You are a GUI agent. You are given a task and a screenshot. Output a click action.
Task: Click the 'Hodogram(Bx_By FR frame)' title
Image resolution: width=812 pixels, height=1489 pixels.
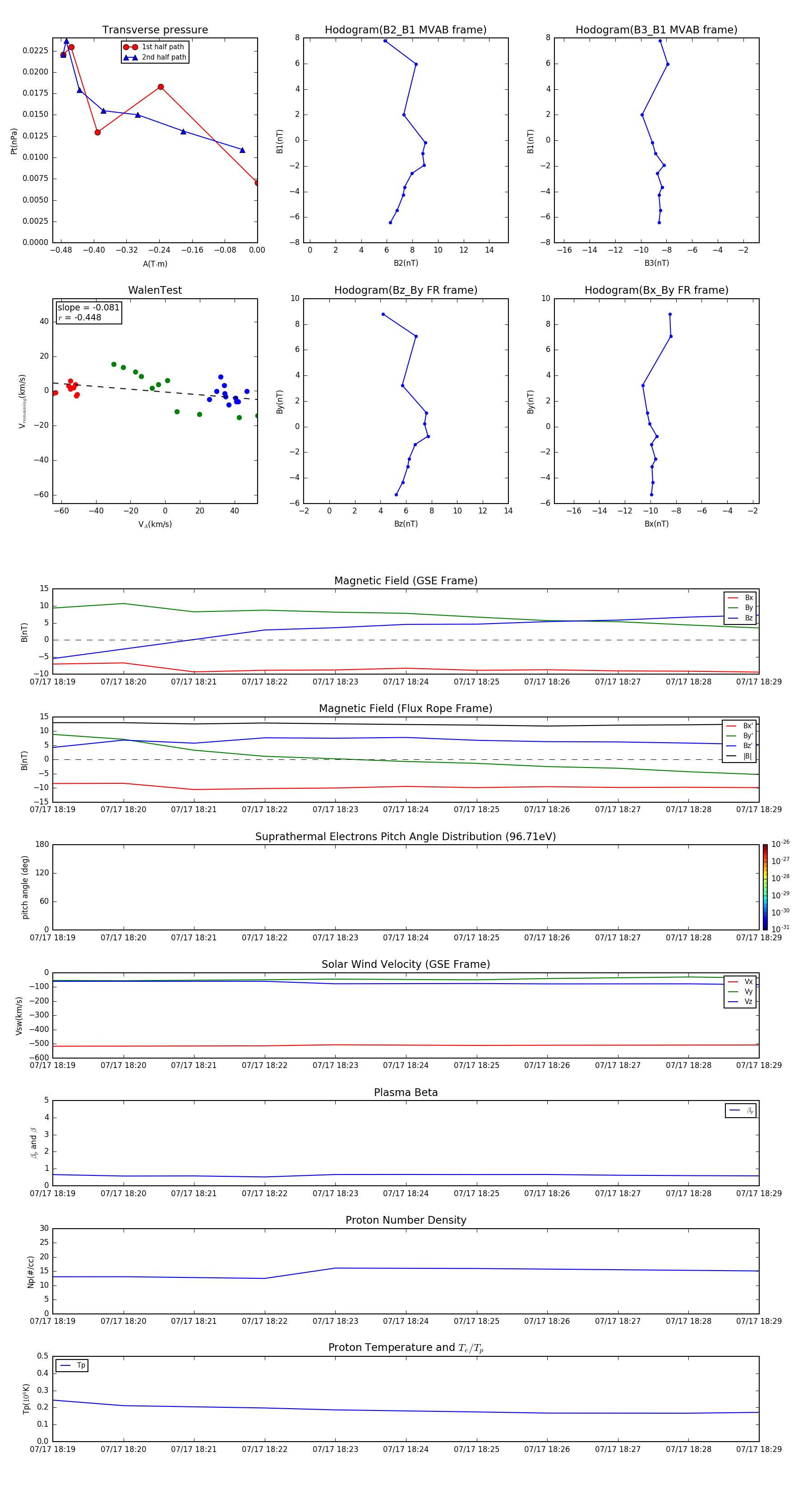pos(656,290)
